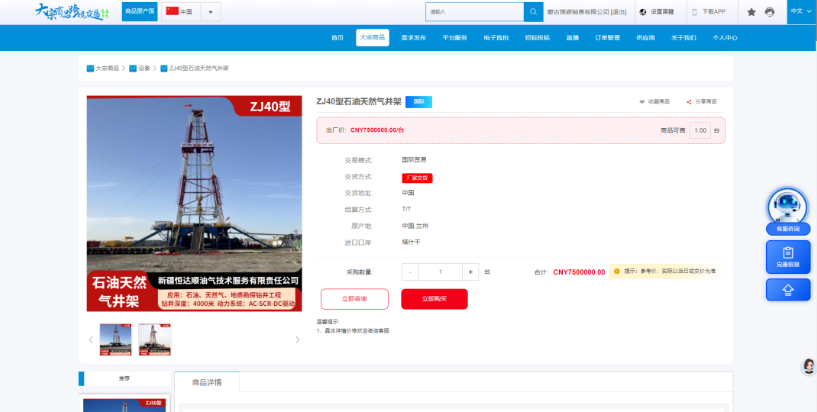
Task: Click the China flag icon
Action: (x=172, y=11)
